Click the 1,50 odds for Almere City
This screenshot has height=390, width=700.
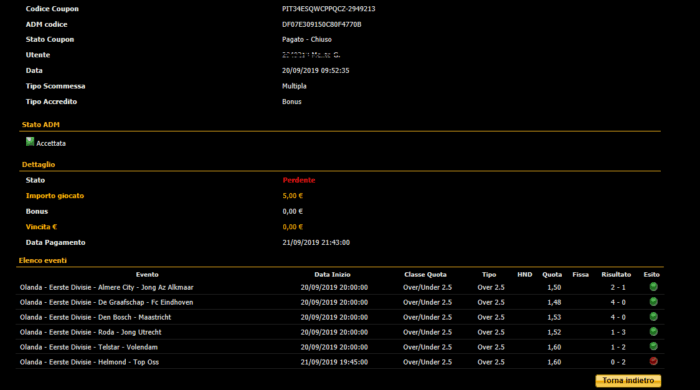(x=554, y=288)
